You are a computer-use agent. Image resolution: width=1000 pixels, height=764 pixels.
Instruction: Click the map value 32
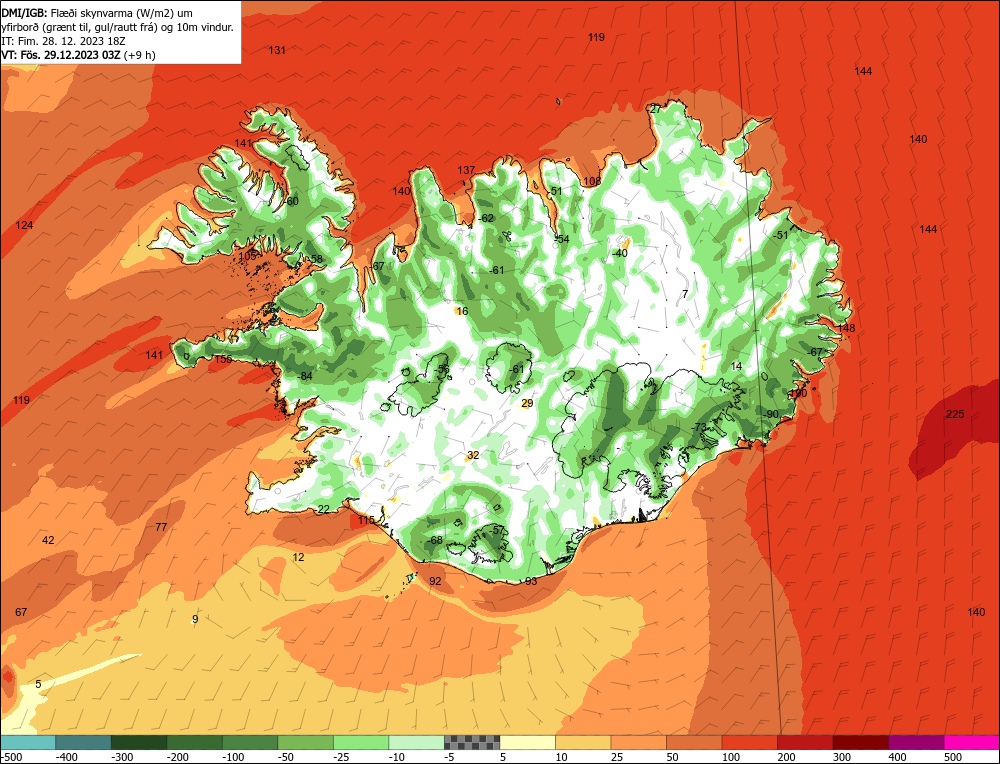pos(473,455)
